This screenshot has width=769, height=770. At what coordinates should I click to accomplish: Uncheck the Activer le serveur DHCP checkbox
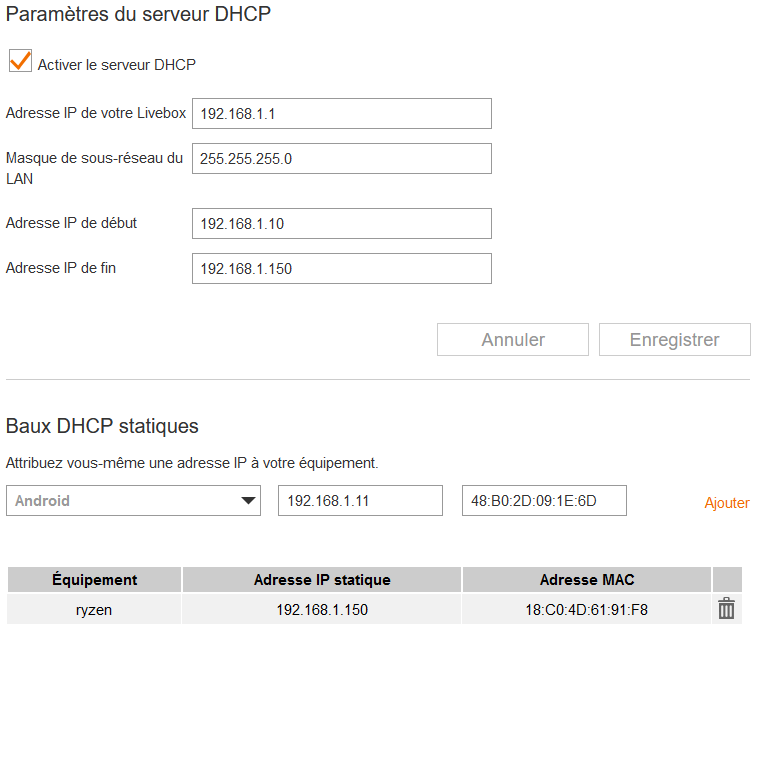pos(20,61)
